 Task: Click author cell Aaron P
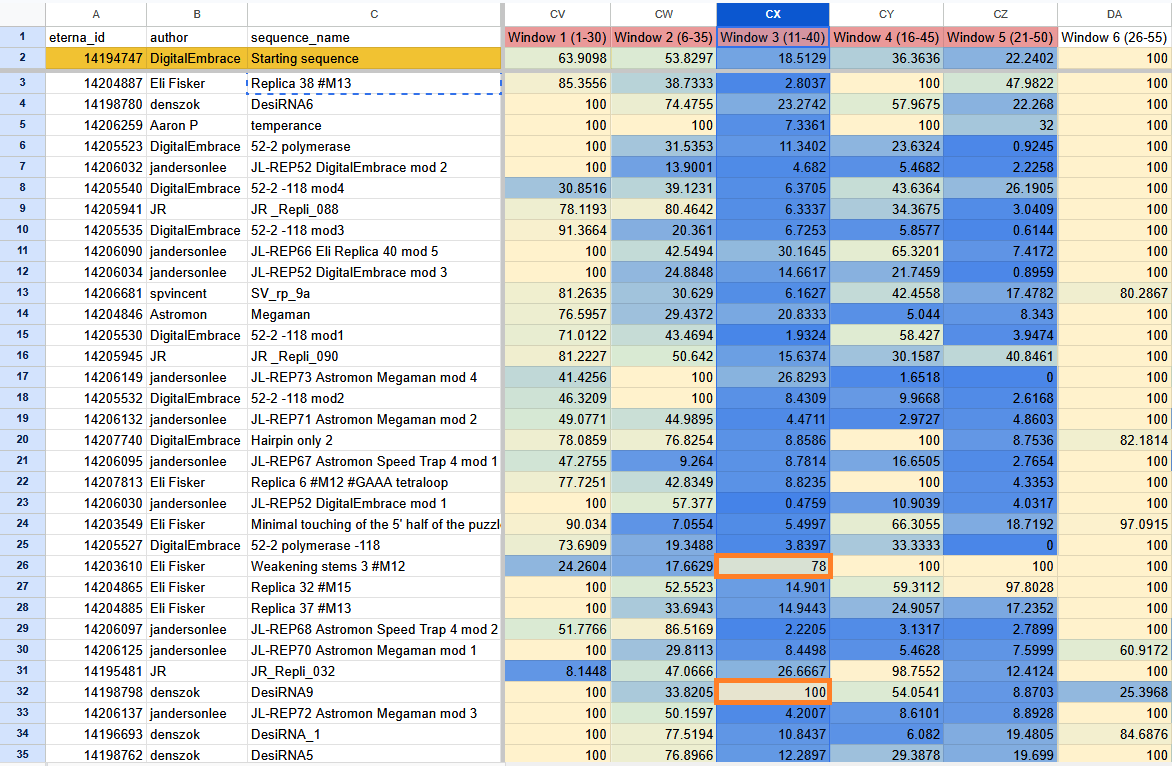pyautogui.click(x=197, y=126)
